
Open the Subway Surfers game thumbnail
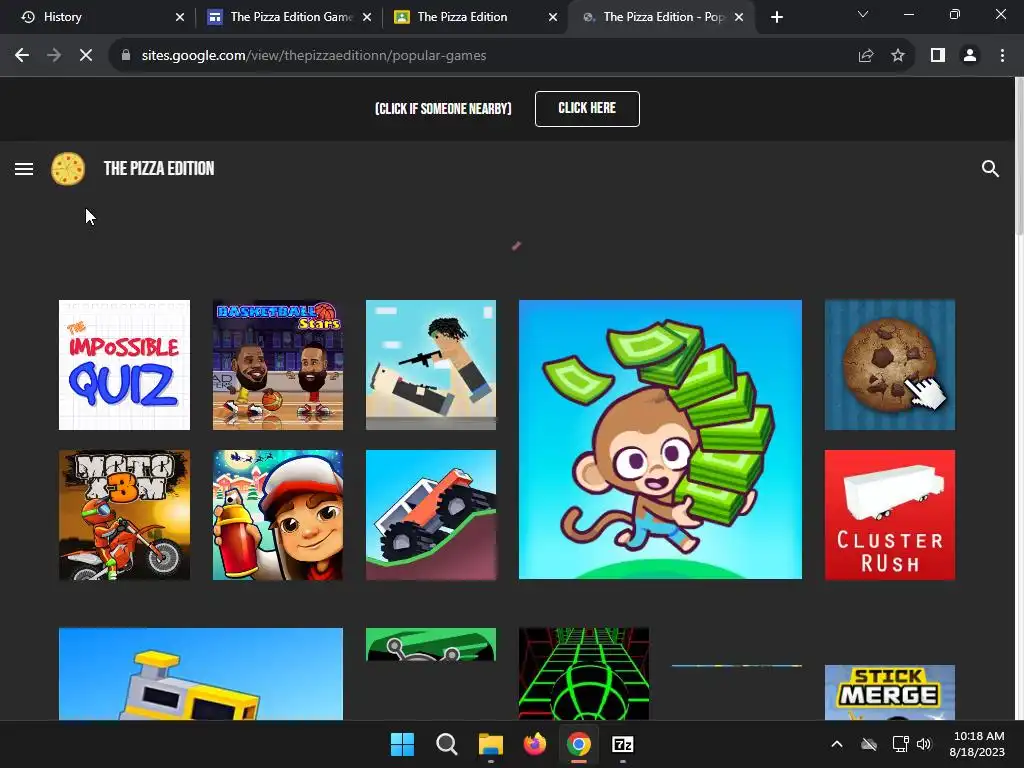[278, 515]
